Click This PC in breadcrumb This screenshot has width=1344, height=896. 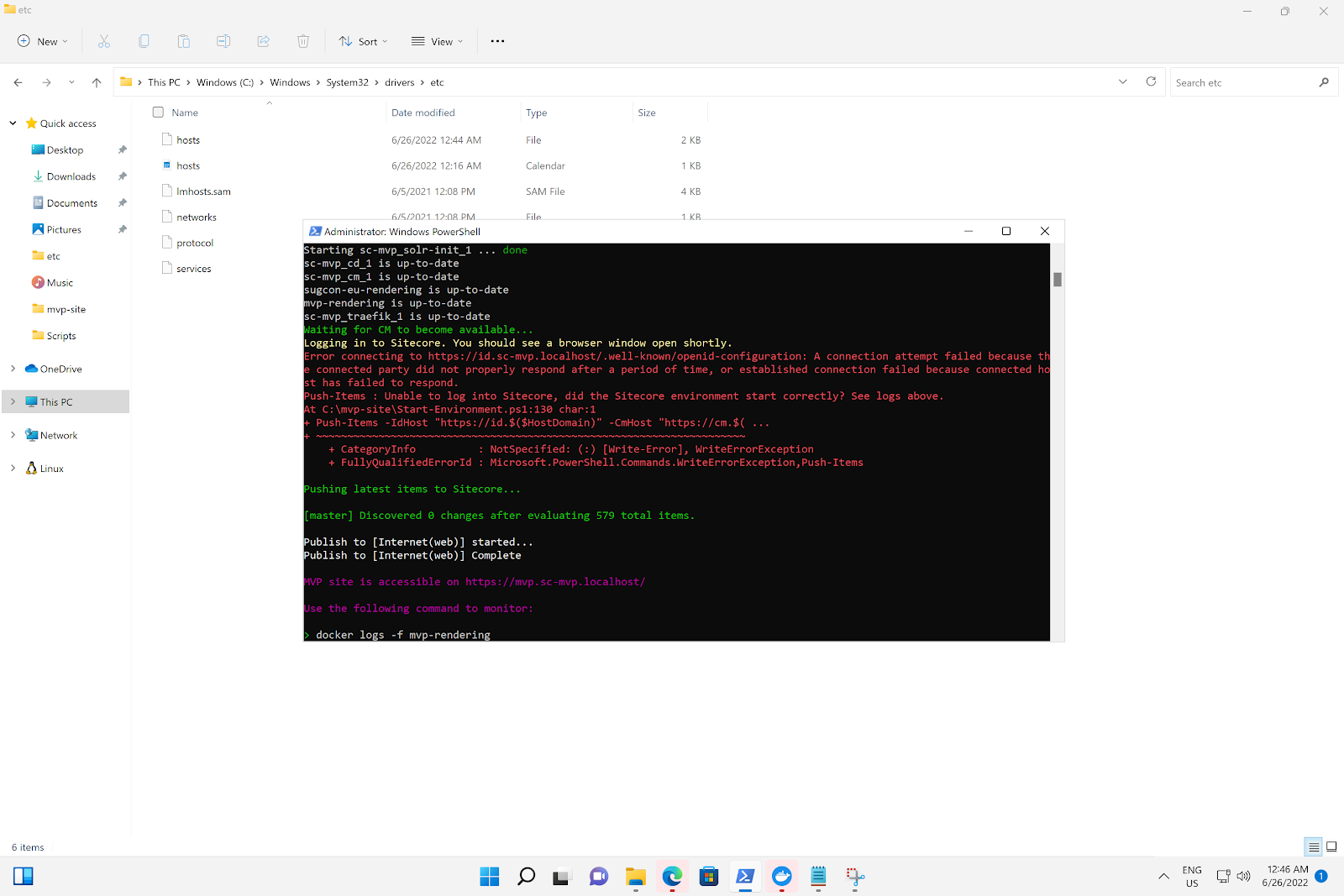point(164,82)
